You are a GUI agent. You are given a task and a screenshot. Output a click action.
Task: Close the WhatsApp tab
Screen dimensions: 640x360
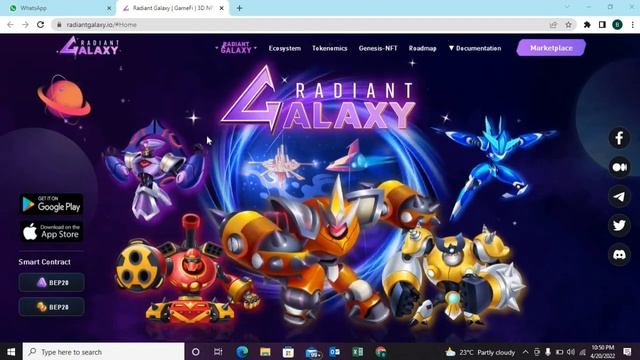click(x=109, y=8)
